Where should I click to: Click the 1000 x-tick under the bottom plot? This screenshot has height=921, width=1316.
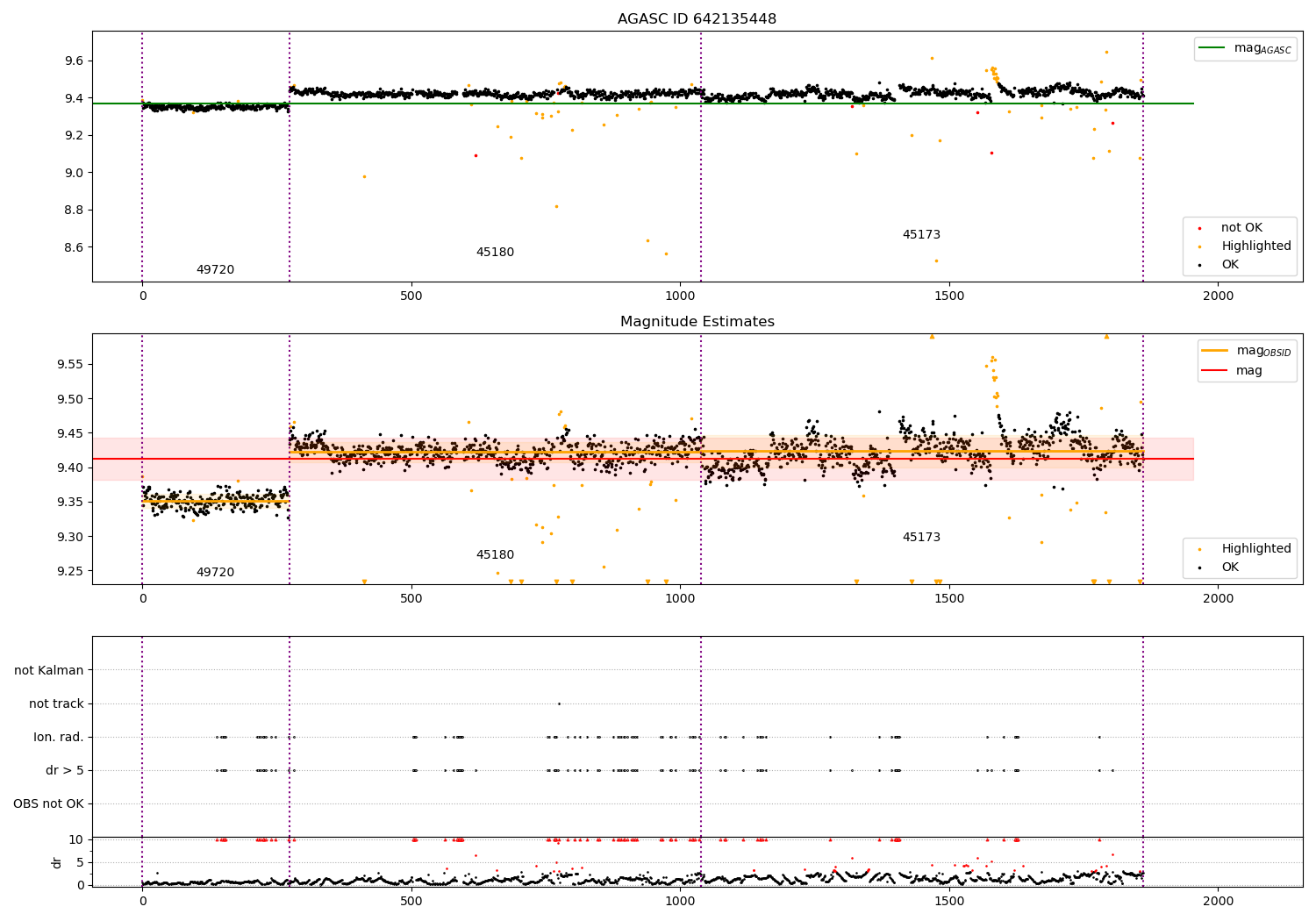point(680,902)
